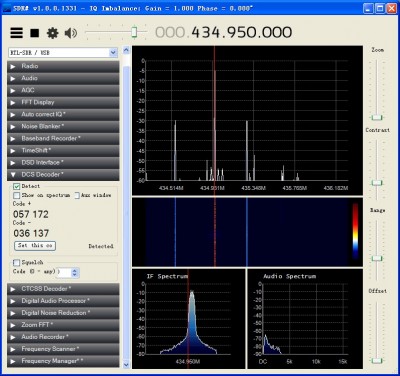Expand the Frequency Manager panel
400x376 pixels.
63,361
